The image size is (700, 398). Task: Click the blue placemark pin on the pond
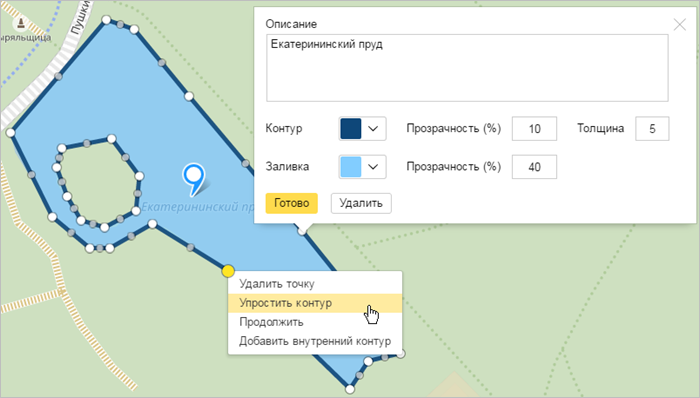[x=194, y=178]
